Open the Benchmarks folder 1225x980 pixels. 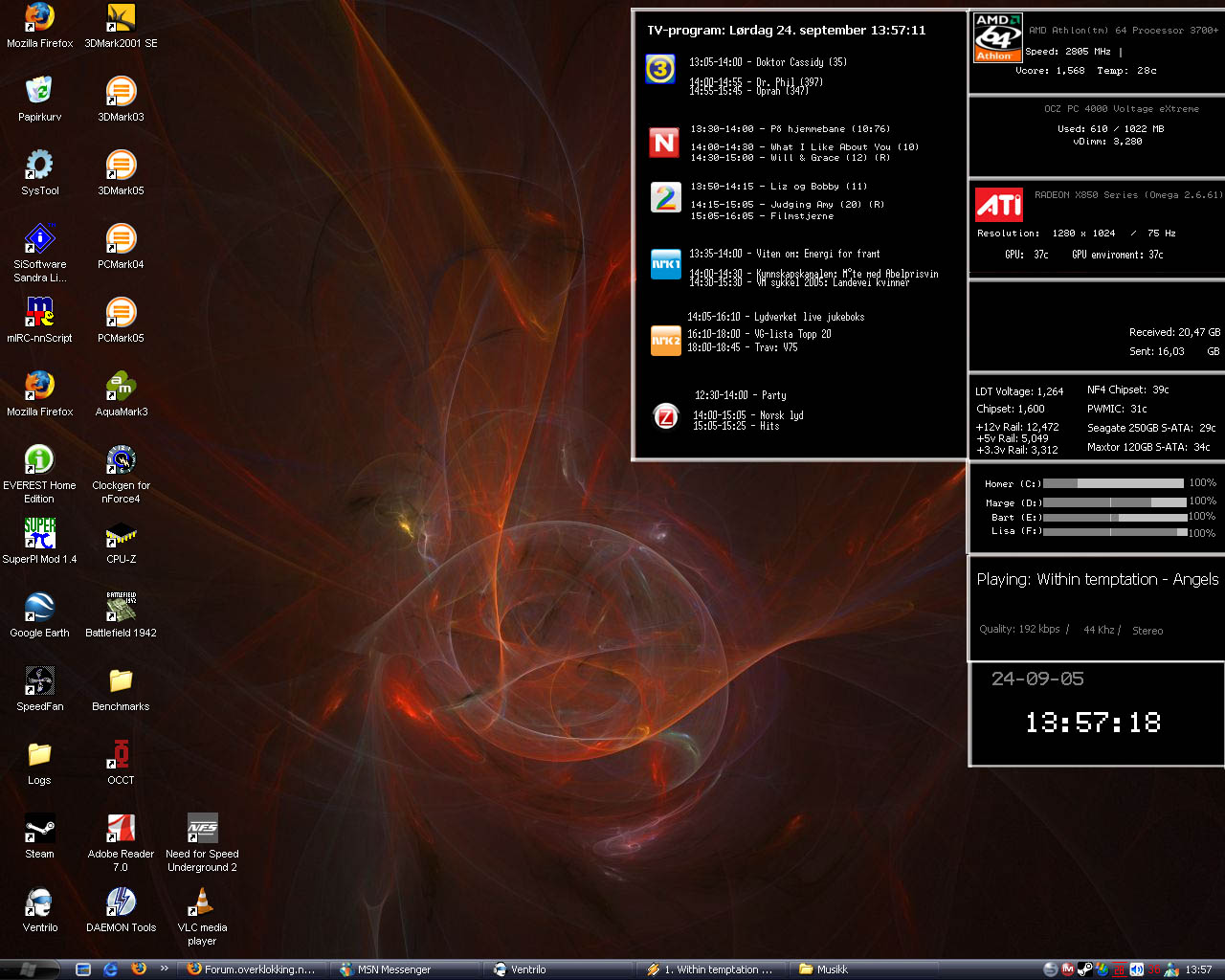121,689
